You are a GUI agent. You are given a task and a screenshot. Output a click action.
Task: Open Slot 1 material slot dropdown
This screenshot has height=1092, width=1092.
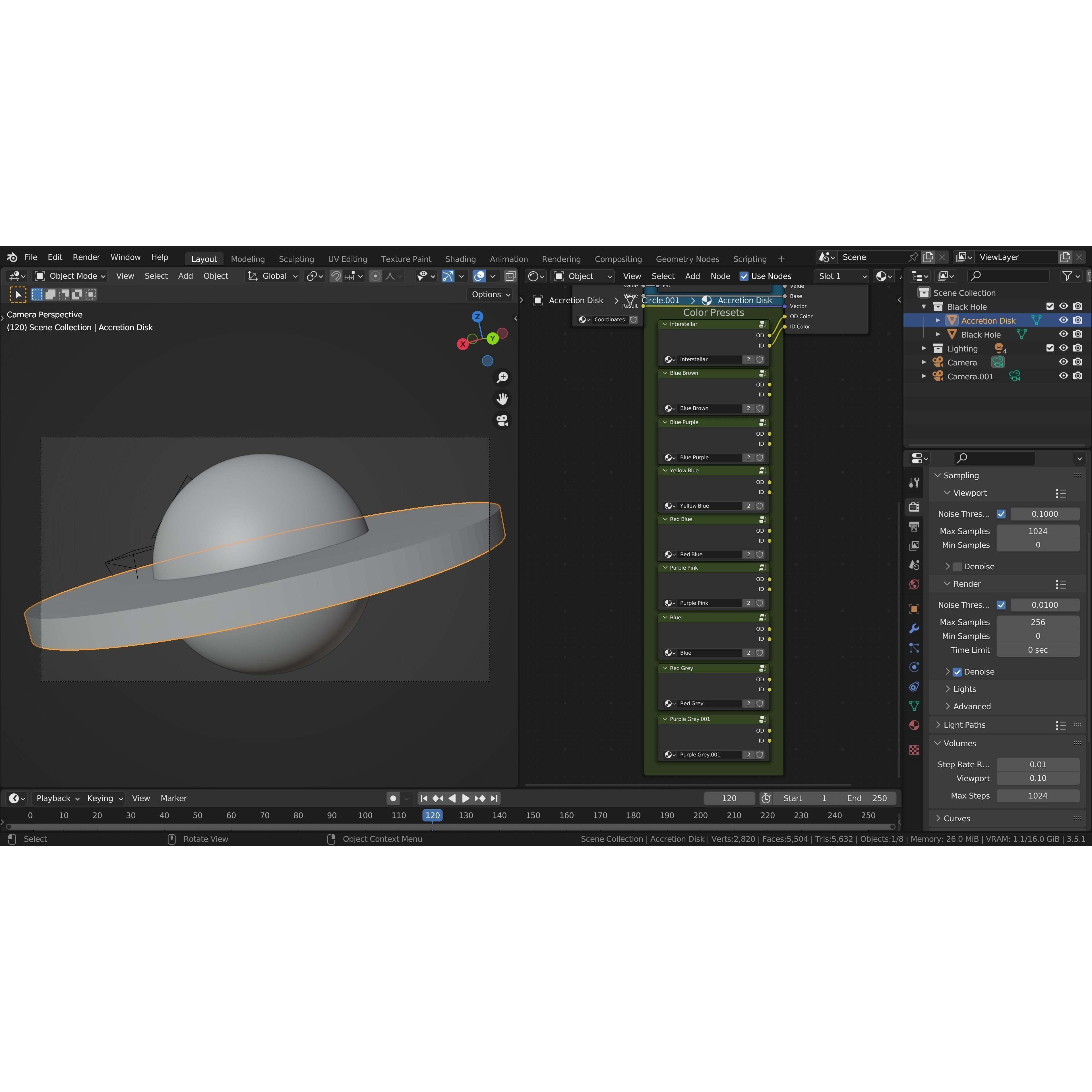click(x=842, y=276)
